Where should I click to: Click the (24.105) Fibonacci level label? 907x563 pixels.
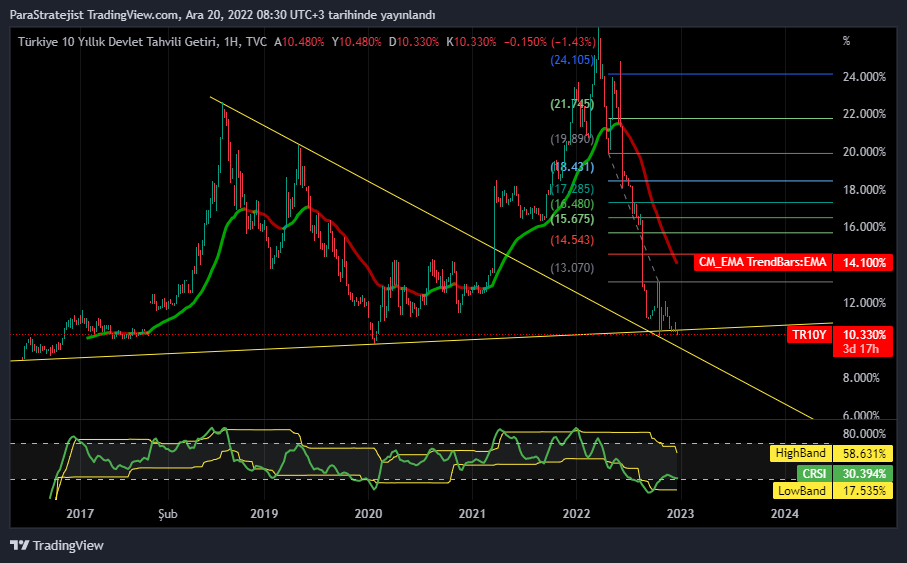click(x=572, y=60)
